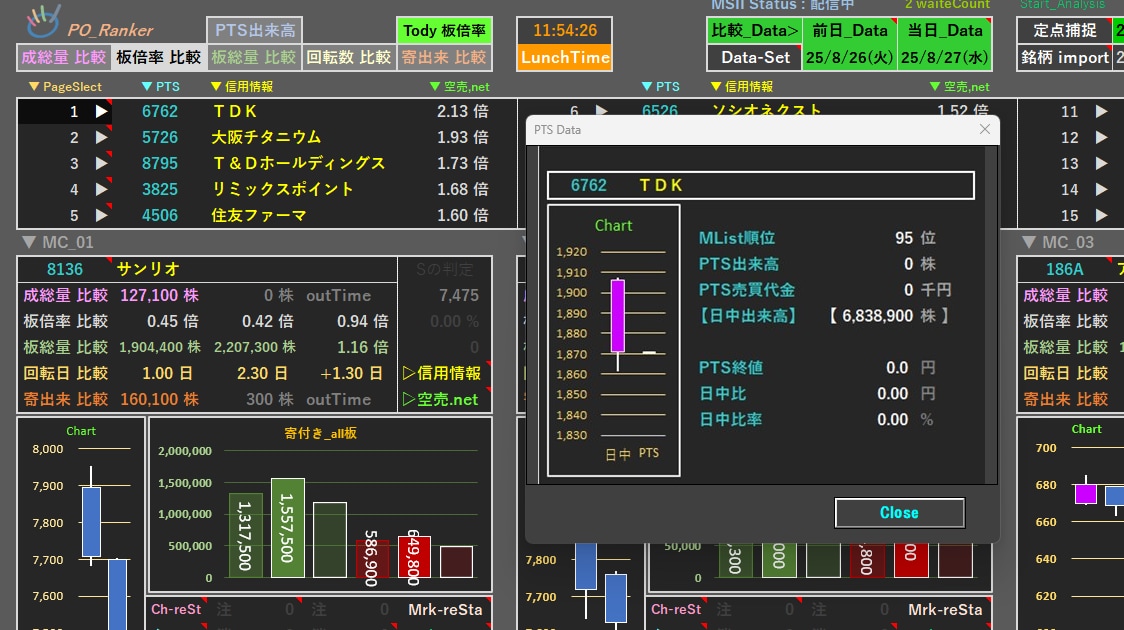
Task: Click the LunchTime status button
Action: tap(564, 57)
